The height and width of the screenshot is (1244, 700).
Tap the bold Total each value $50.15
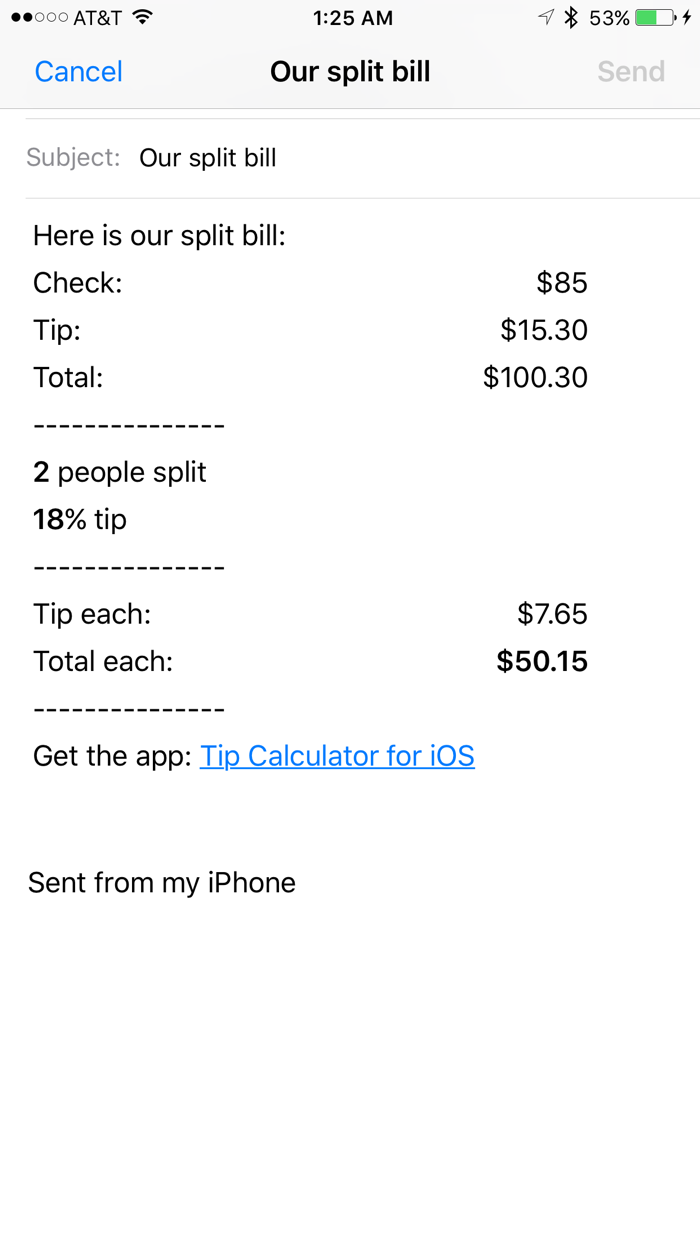pyautogui.click(x=542, y=661)
